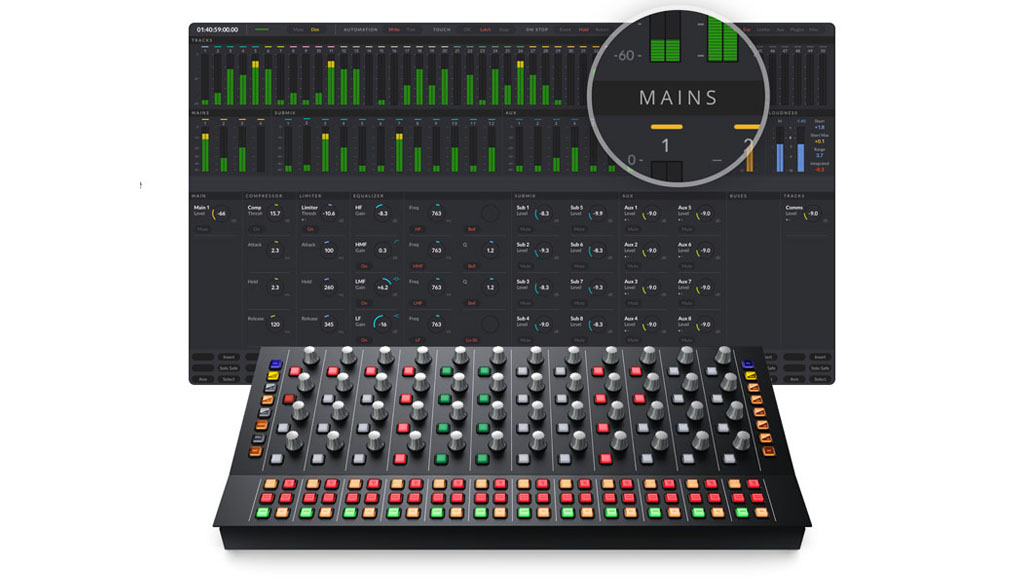Click the Aux 4 Level knob

tap(652, 324)
